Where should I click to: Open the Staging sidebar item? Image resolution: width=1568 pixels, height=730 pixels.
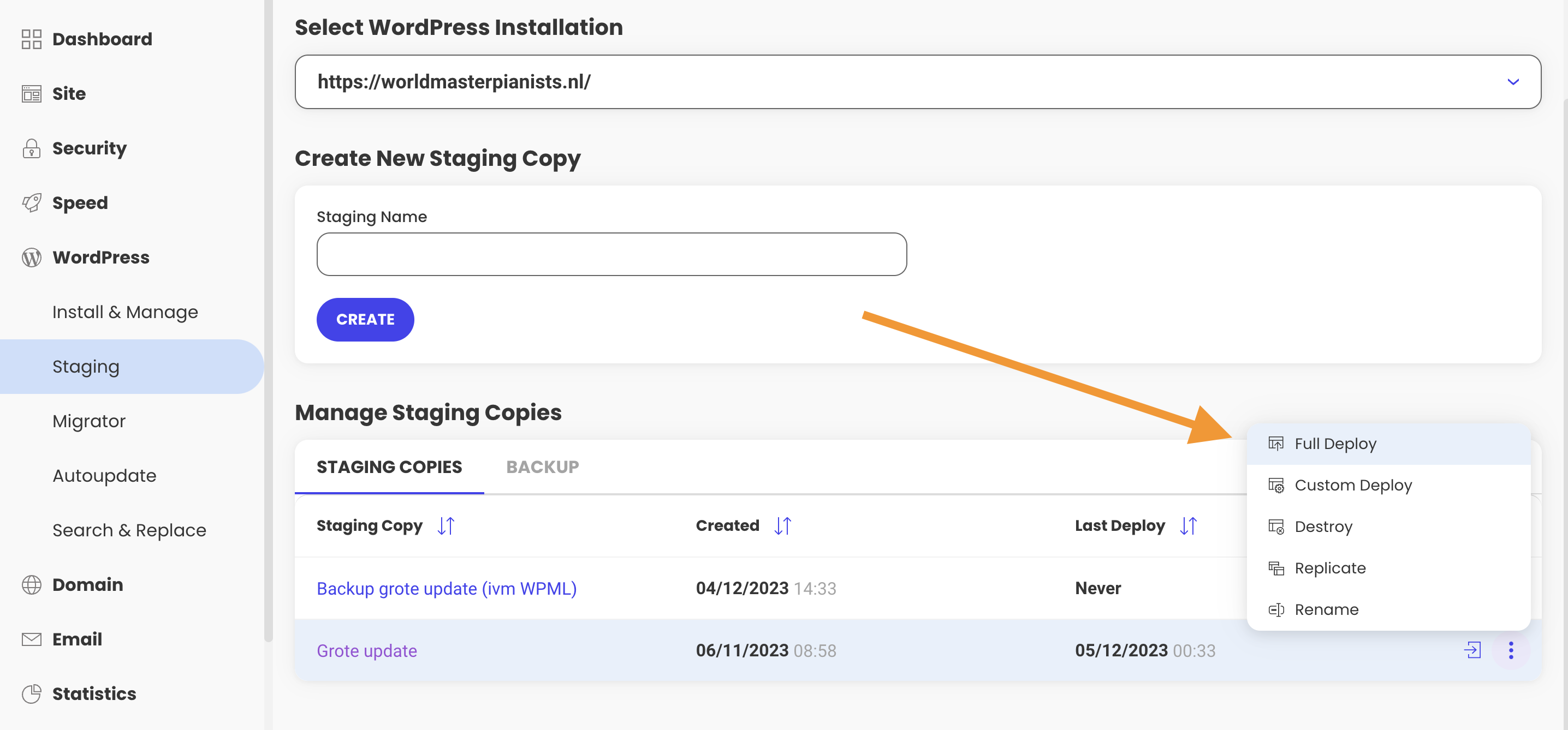(x=132, y=367)
